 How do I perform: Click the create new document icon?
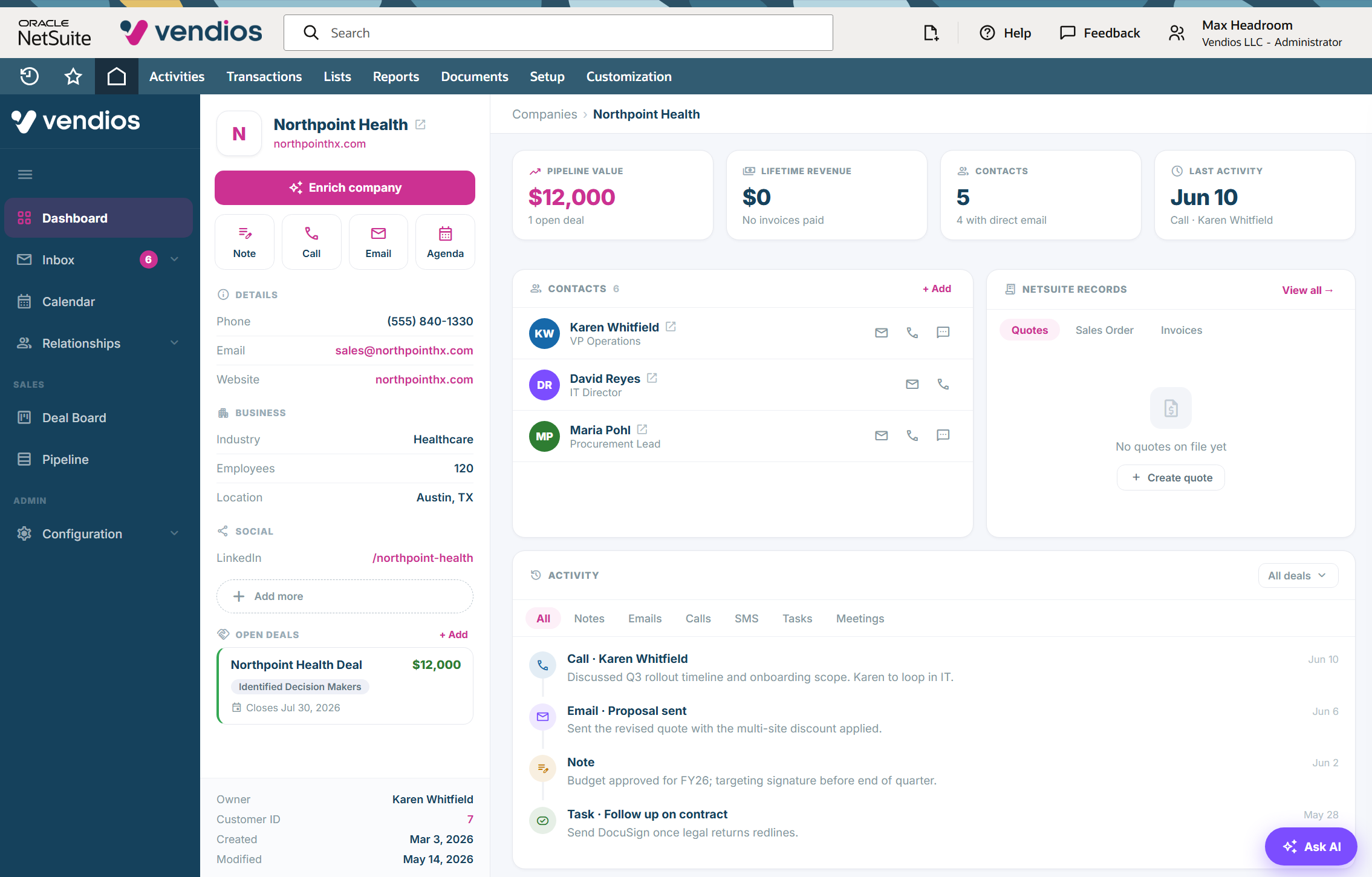[x=931, y=33]
